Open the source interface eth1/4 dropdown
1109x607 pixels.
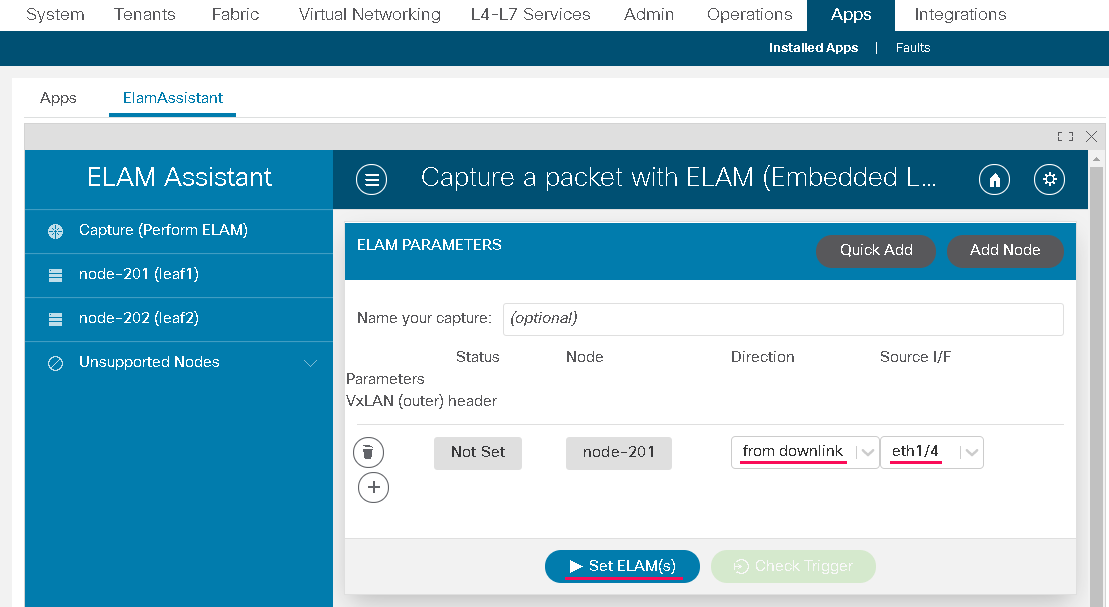click(931, 452)
